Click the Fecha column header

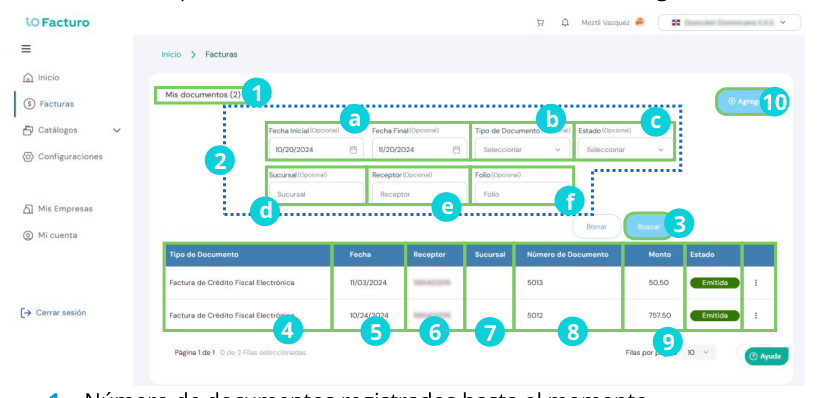coord(361,255)
